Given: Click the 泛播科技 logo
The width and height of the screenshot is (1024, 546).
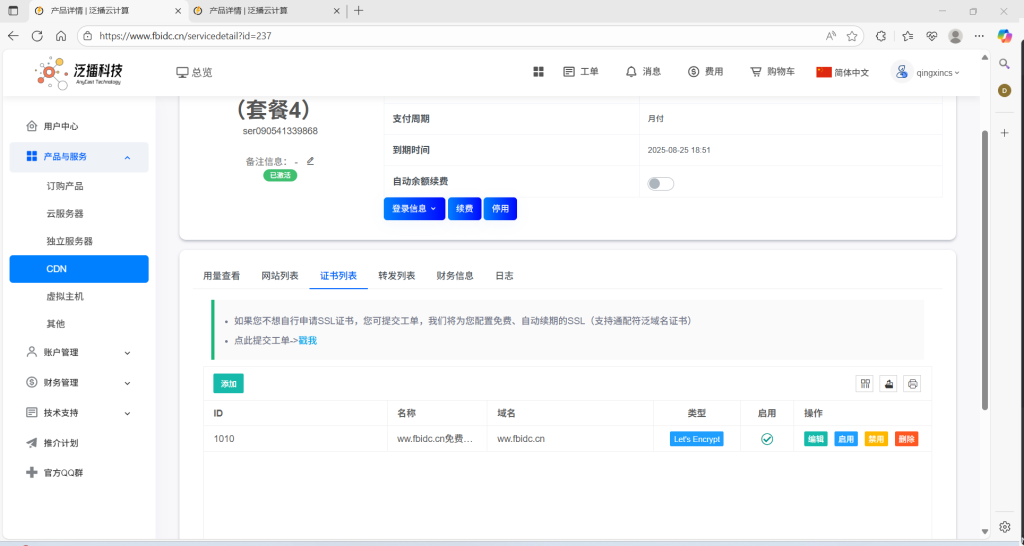Looking at the screenshot, I should click(x=78, y=72).
